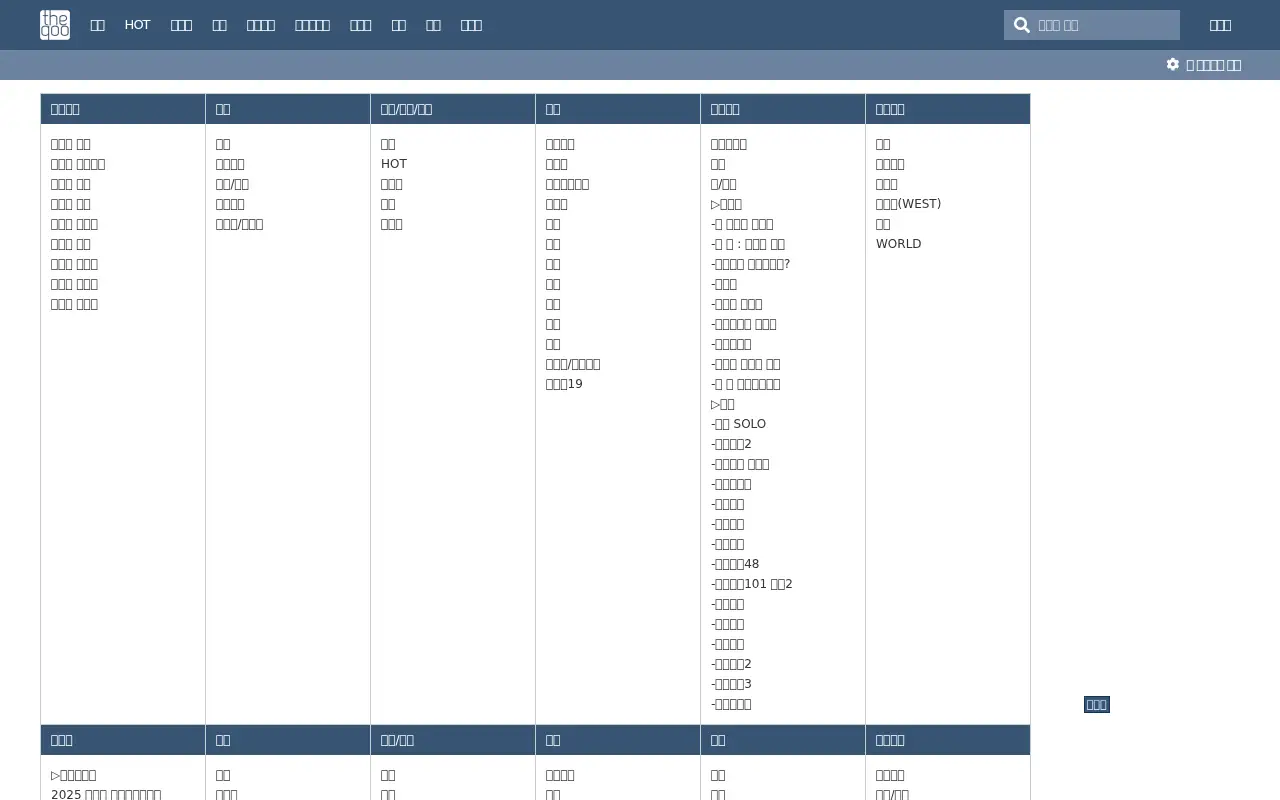Click the gear settings icon
Image resolution: width=1280 pixels, height=800 pixels.
tap(1173, 64)
